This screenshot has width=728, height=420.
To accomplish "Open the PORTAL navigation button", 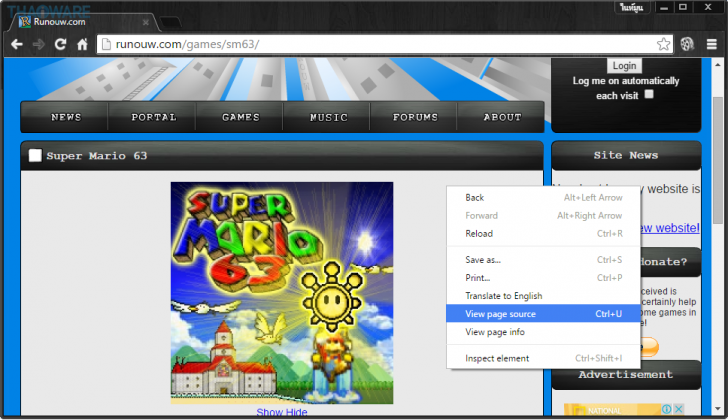I will pyautogui.click(x=153, y=117).
